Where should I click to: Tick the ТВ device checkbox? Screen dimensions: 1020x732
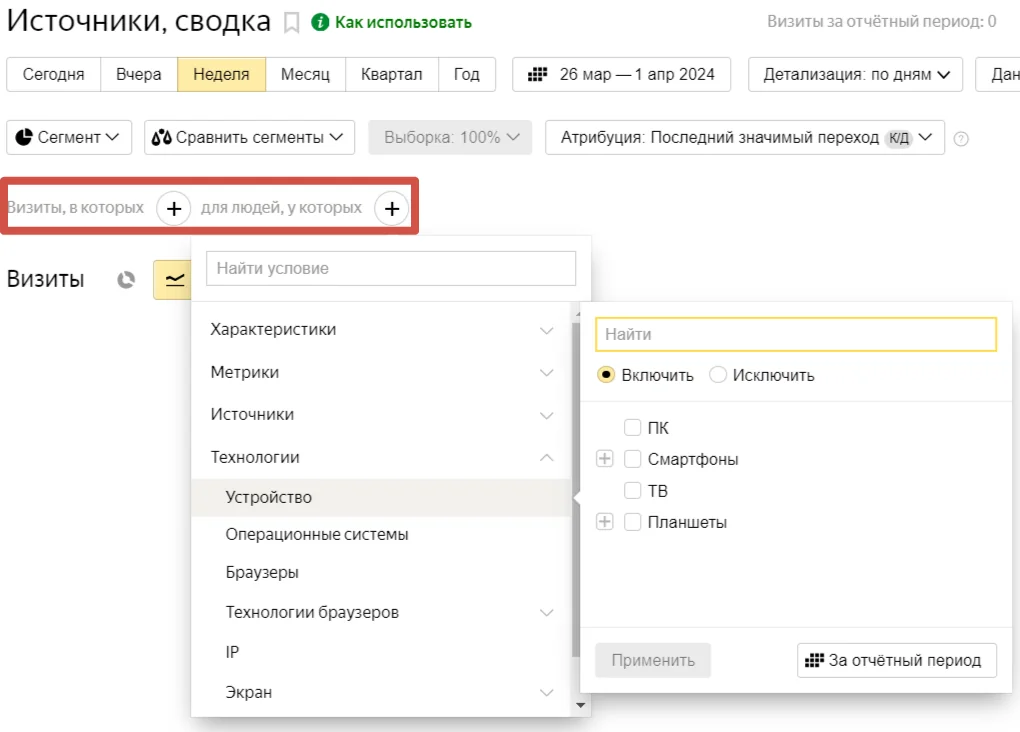point(632,491)
